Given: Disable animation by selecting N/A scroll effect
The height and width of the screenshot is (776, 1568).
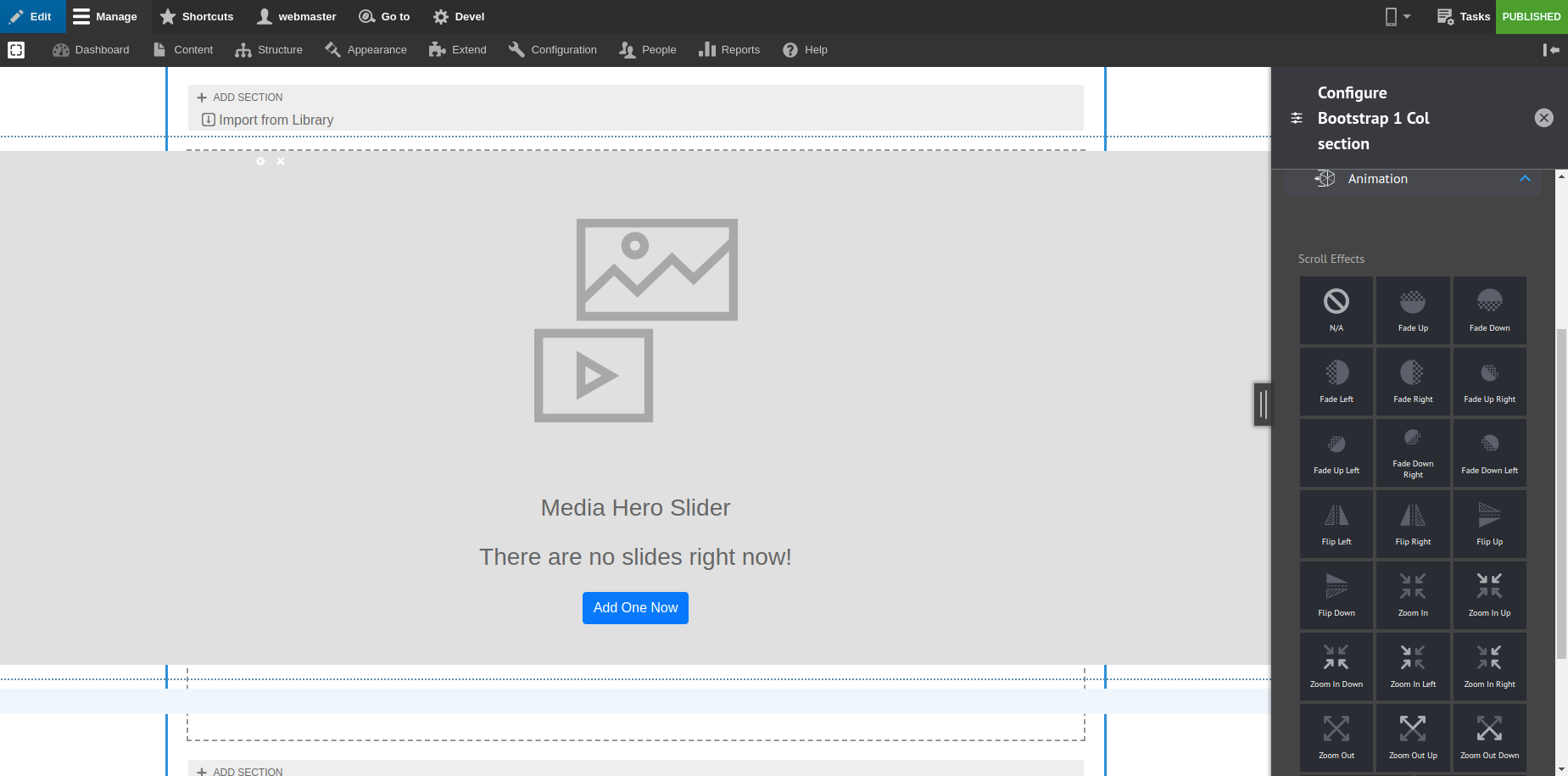Looking at the screenshot, I should [x=1336, y=309].
